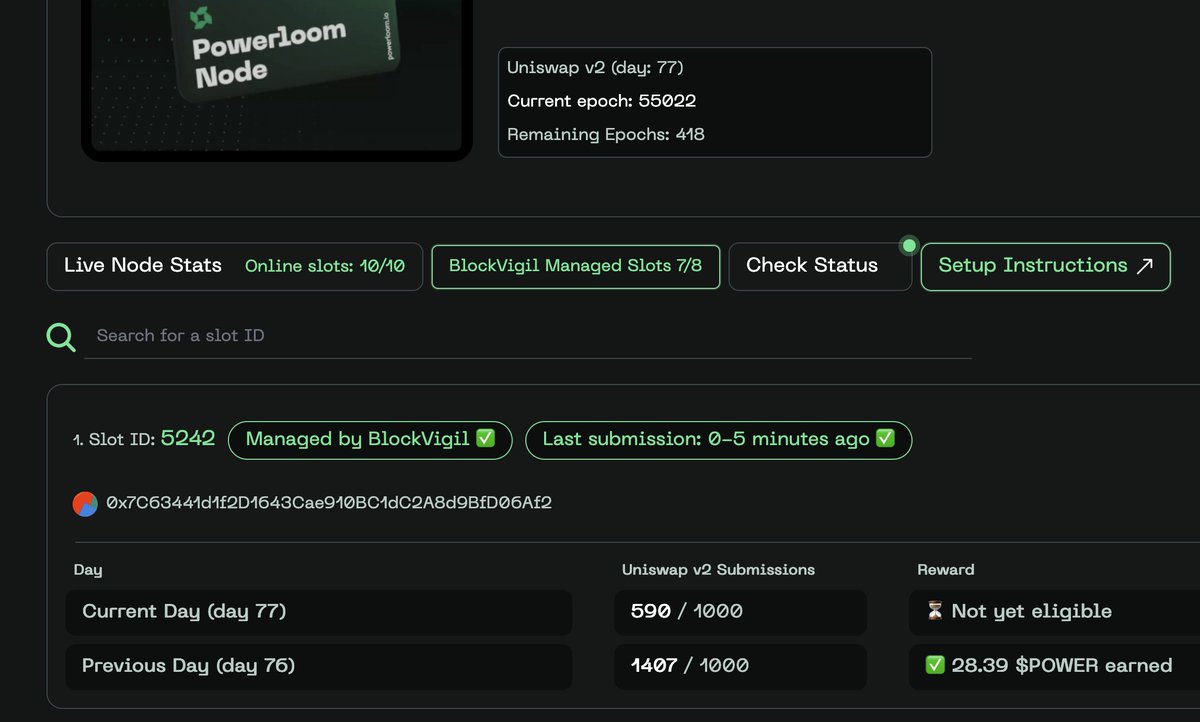The image size is (1200, 722).
Task: Click the Day column header
Action: (88, 570)
